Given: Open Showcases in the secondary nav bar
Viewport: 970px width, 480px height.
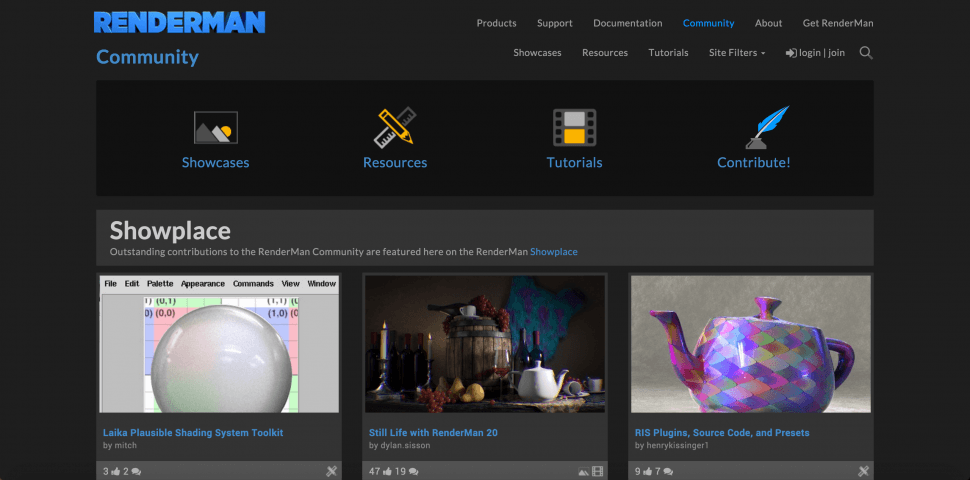Looking at the screenshot, I should 537,53.
